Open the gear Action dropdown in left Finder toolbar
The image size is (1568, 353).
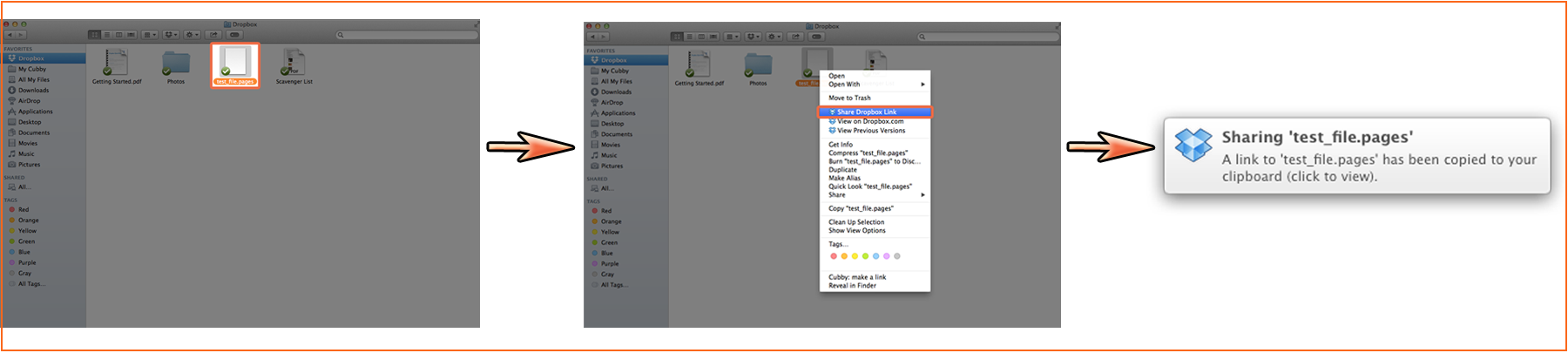pos(193,35)
